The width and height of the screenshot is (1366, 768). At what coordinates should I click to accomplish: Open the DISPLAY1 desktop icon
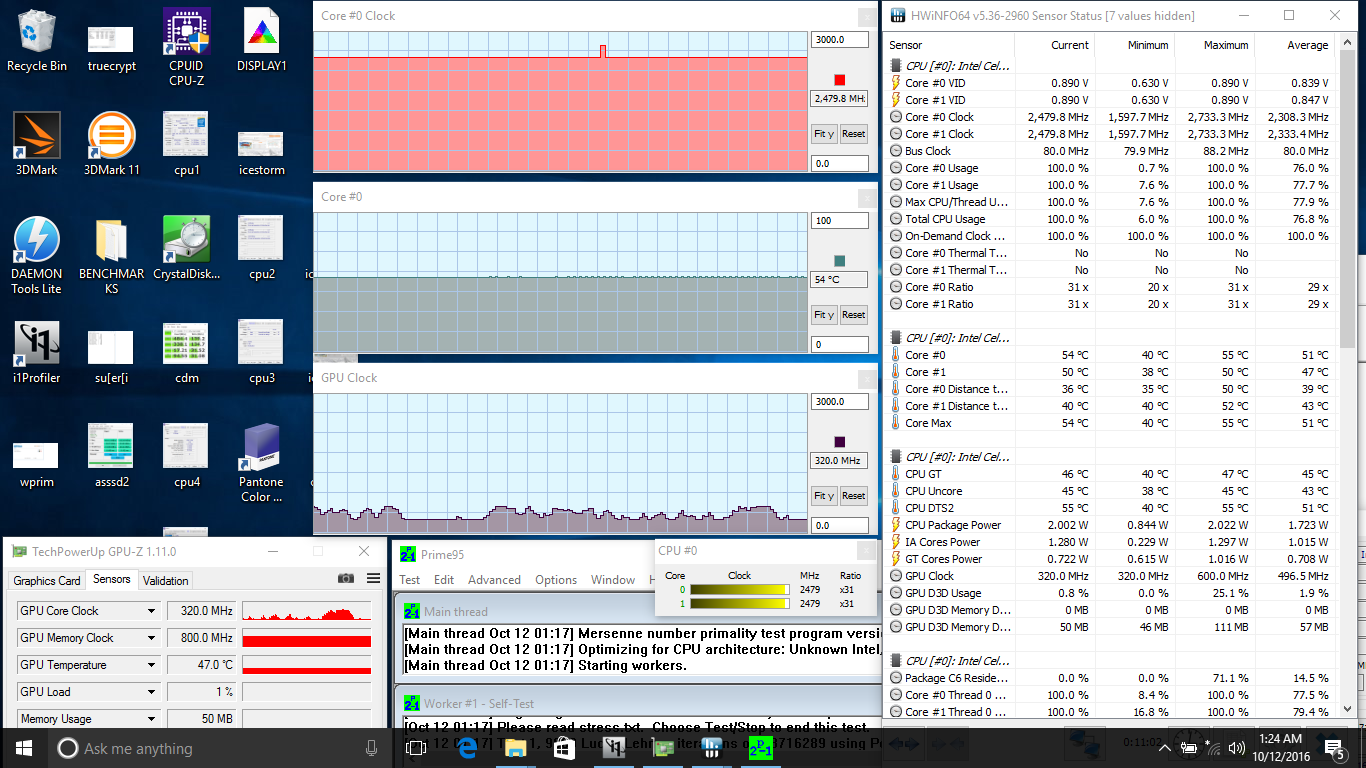click(x=261, y=40)
